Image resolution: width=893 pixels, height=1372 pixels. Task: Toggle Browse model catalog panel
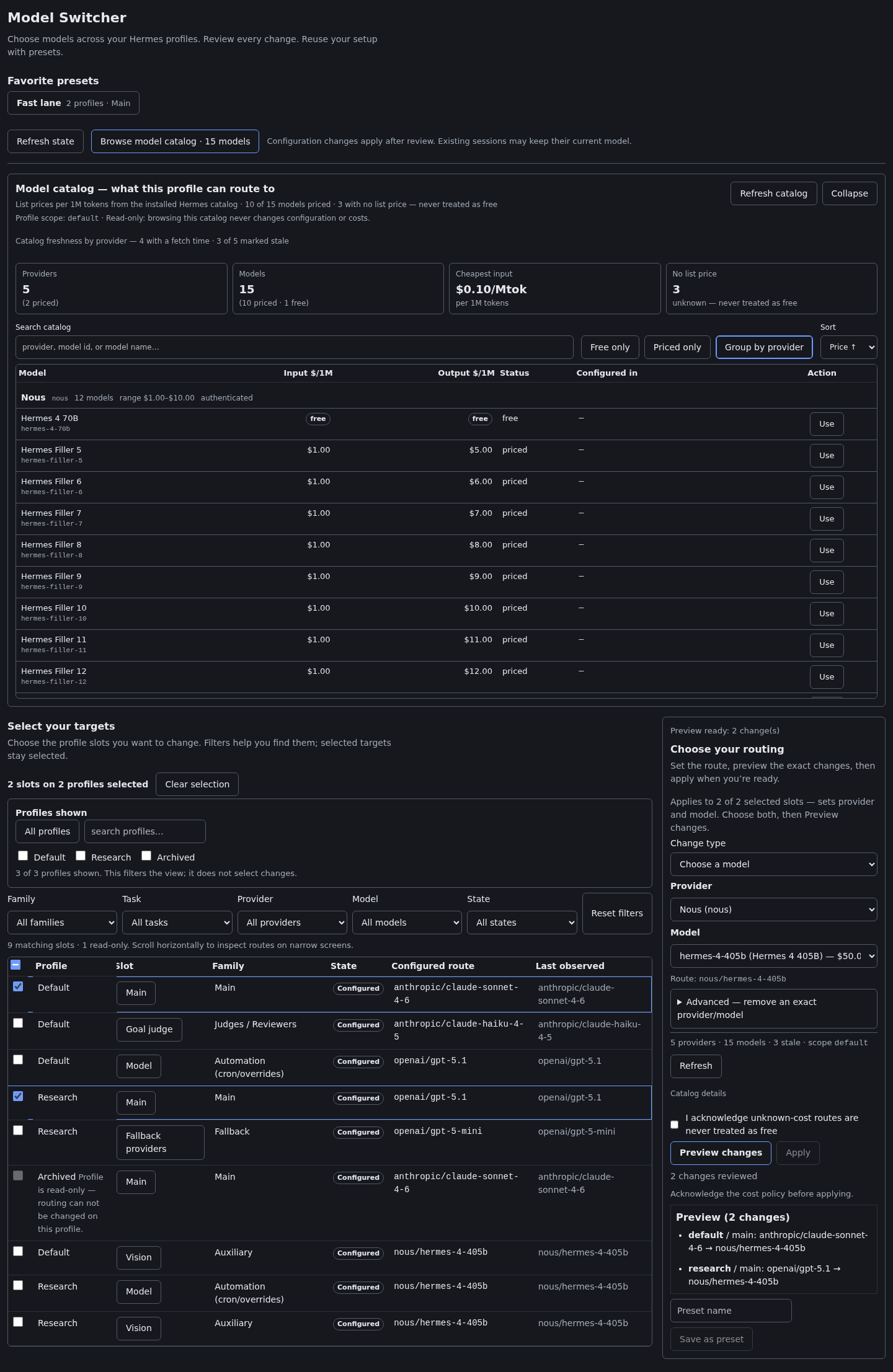click(x=175, y=141)
